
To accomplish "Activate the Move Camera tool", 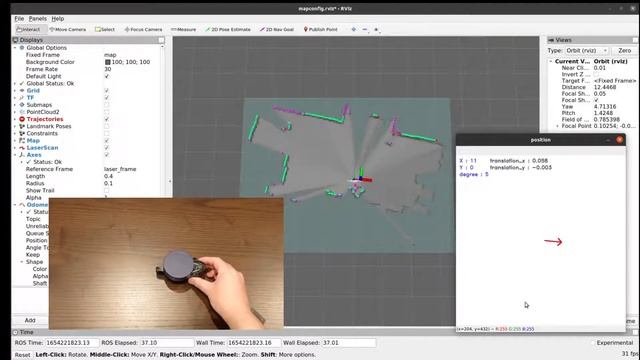I will click(67, 29).
